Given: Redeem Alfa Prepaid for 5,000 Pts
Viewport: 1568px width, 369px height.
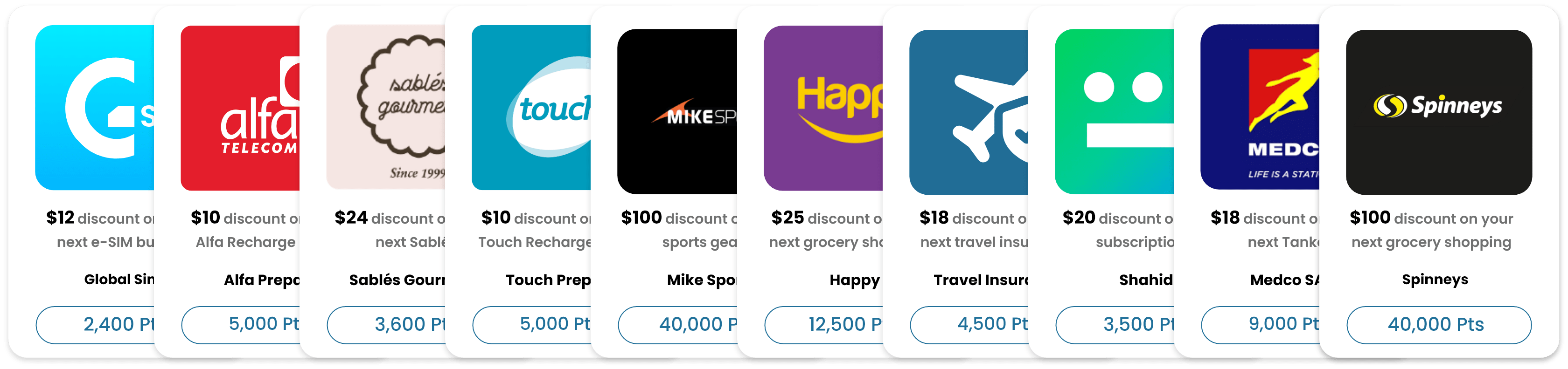Looking at the screenshot, I should tap(241, 325).
